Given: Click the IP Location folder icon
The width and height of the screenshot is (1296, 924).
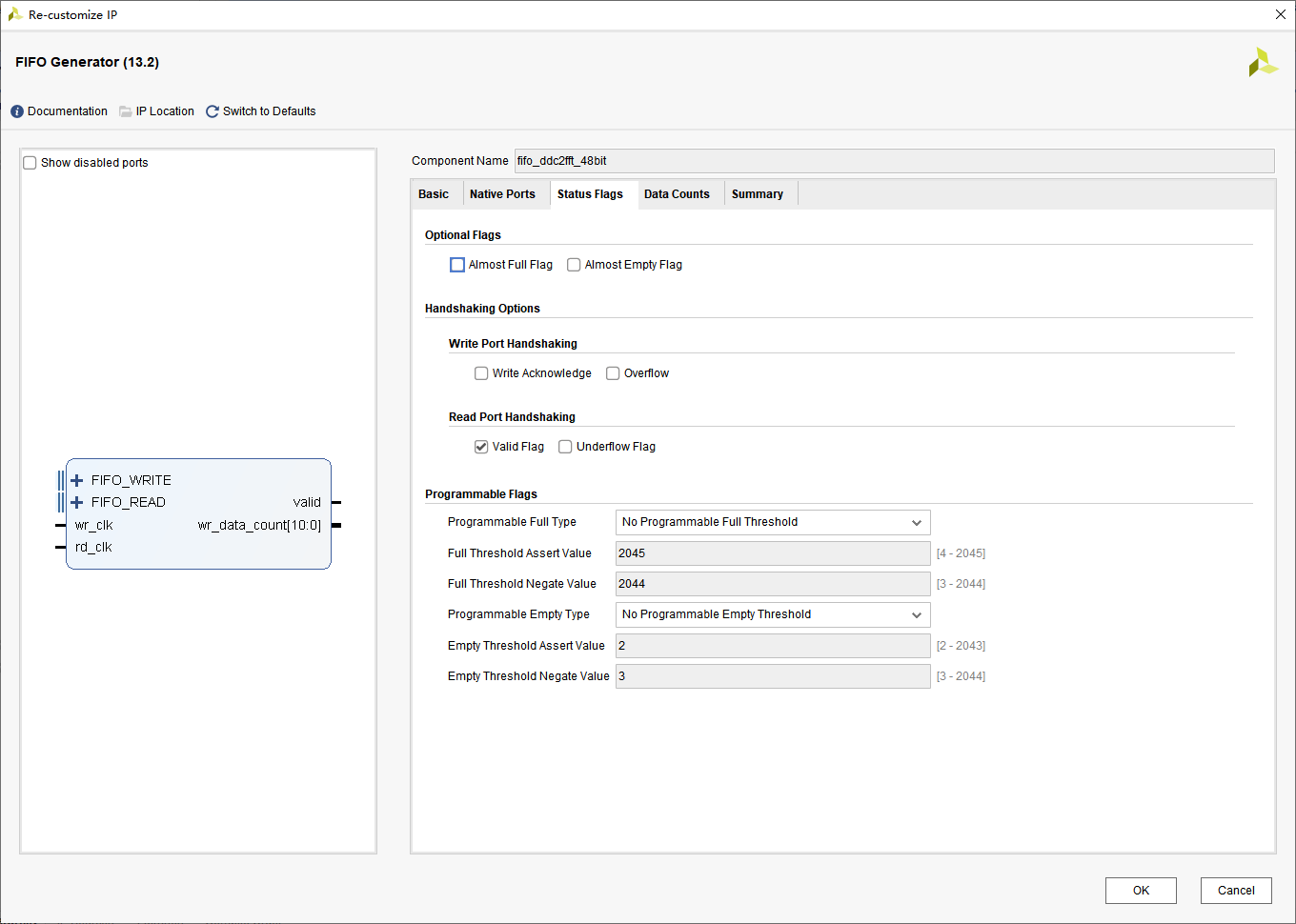Looking at the screenshot, I should (126, 111).
